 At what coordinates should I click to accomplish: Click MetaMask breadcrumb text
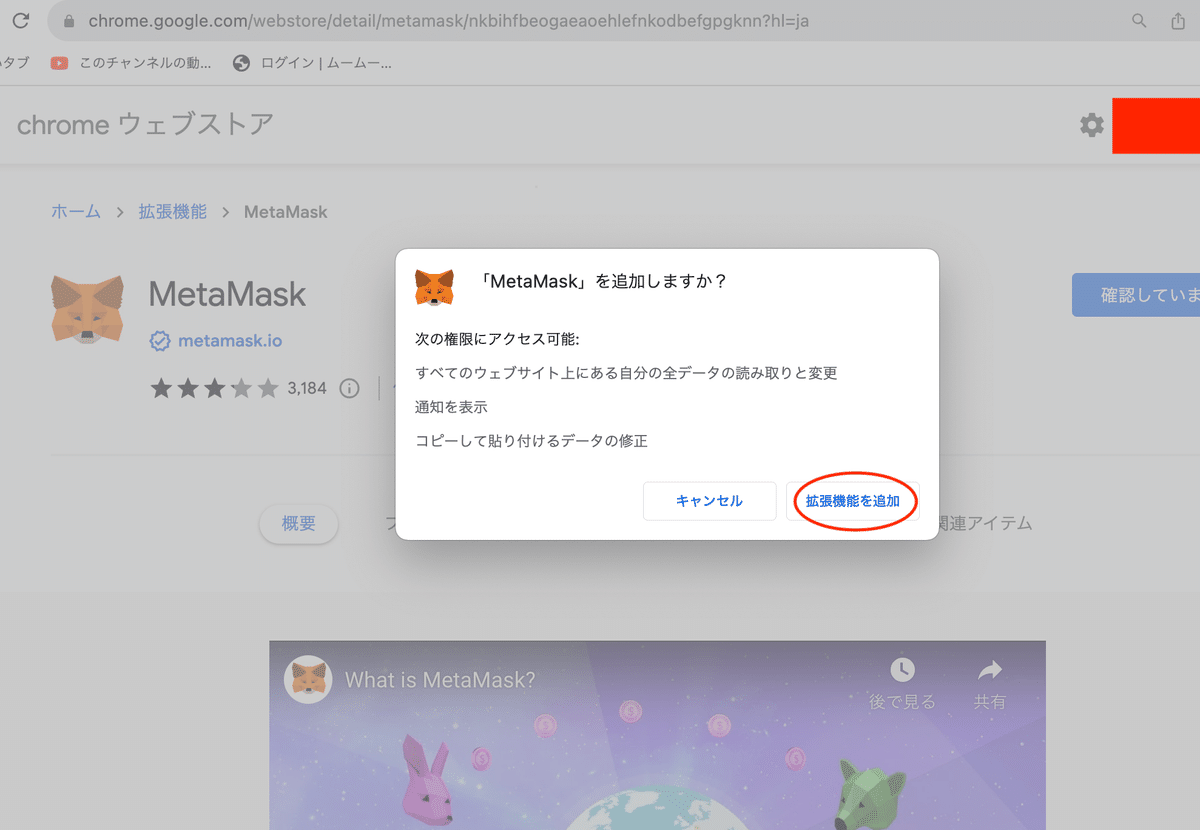[x=286, y=212]
